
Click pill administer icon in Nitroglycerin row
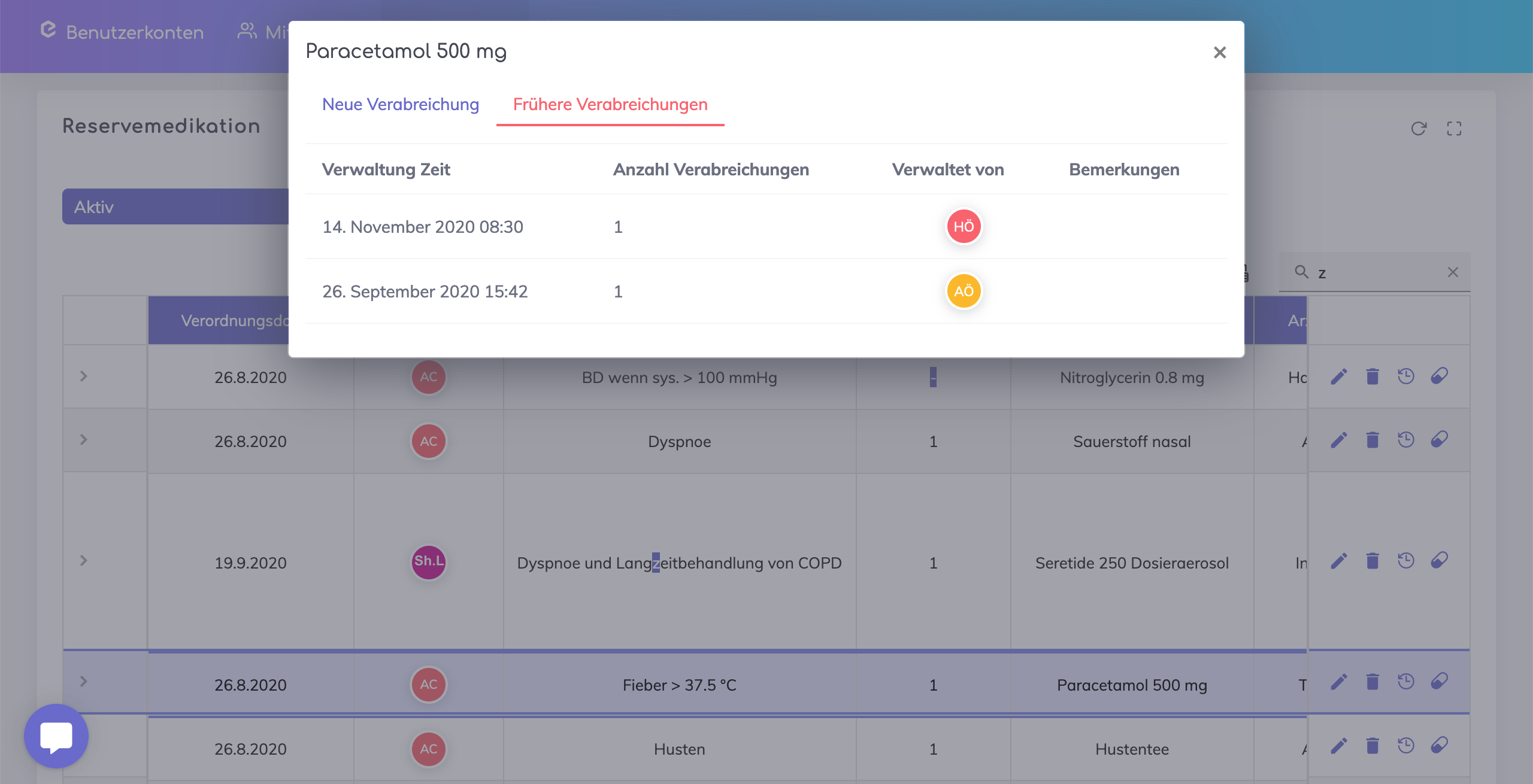[1440, 376]
